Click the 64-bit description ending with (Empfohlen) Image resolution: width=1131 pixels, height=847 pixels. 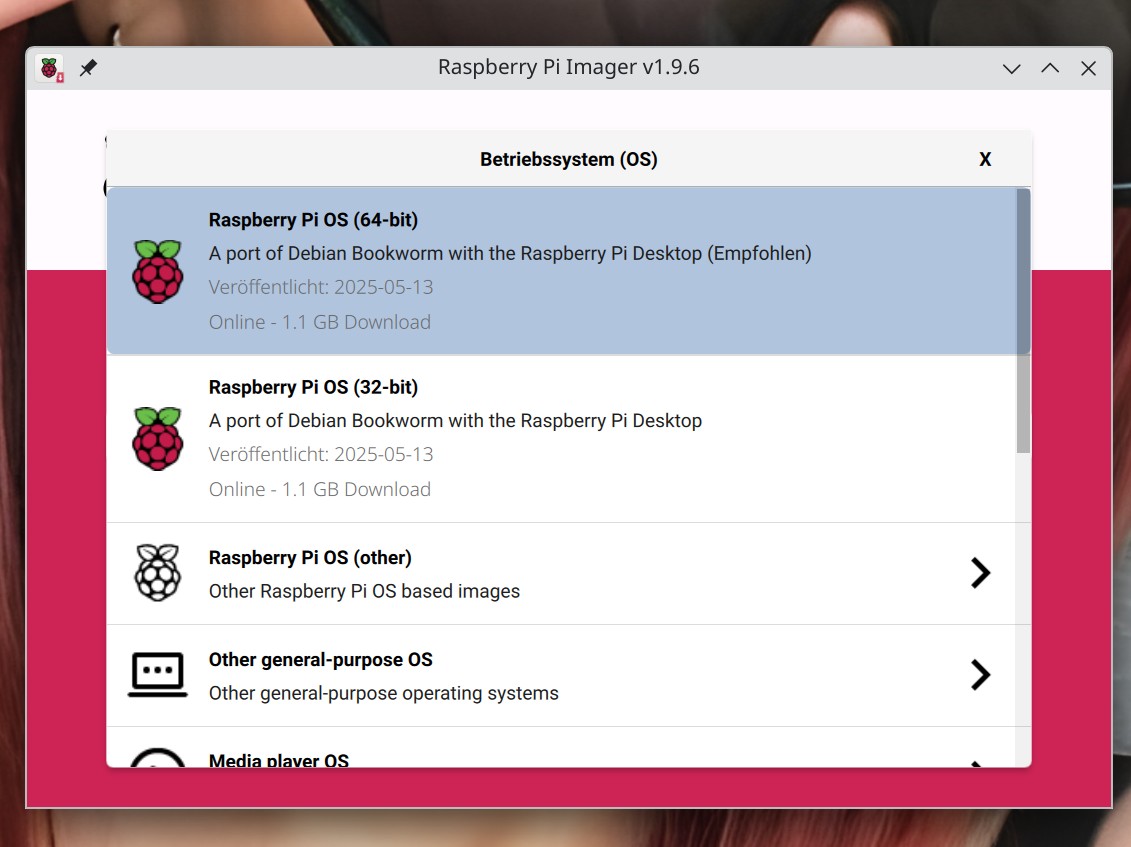point(510,254)
